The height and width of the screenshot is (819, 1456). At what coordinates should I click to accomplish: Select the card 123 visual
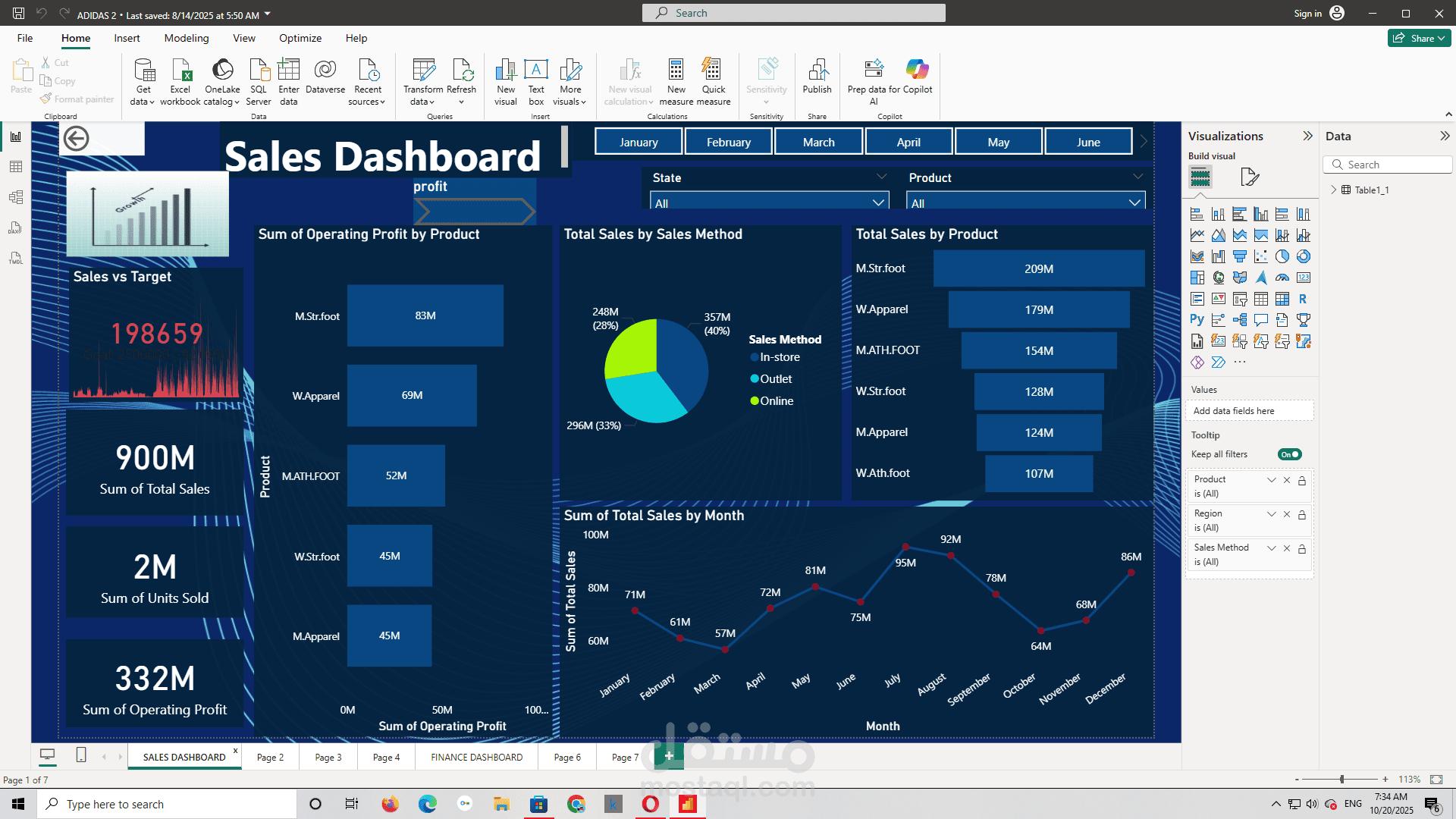[x=1304, y=278]
